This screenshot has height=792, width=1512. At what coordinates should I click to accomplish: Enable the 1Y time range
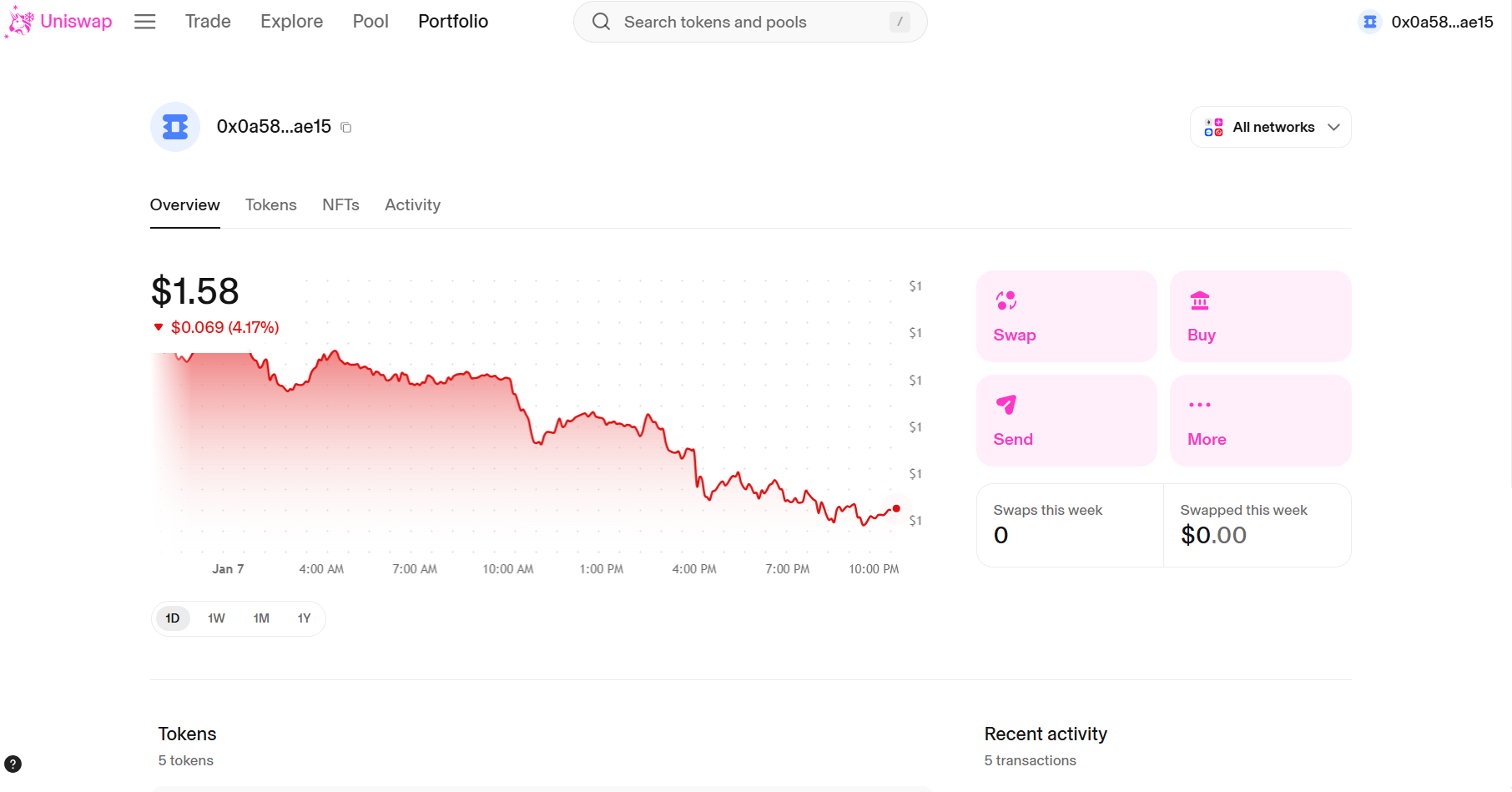pyautogui.click(x=304, y=618)
